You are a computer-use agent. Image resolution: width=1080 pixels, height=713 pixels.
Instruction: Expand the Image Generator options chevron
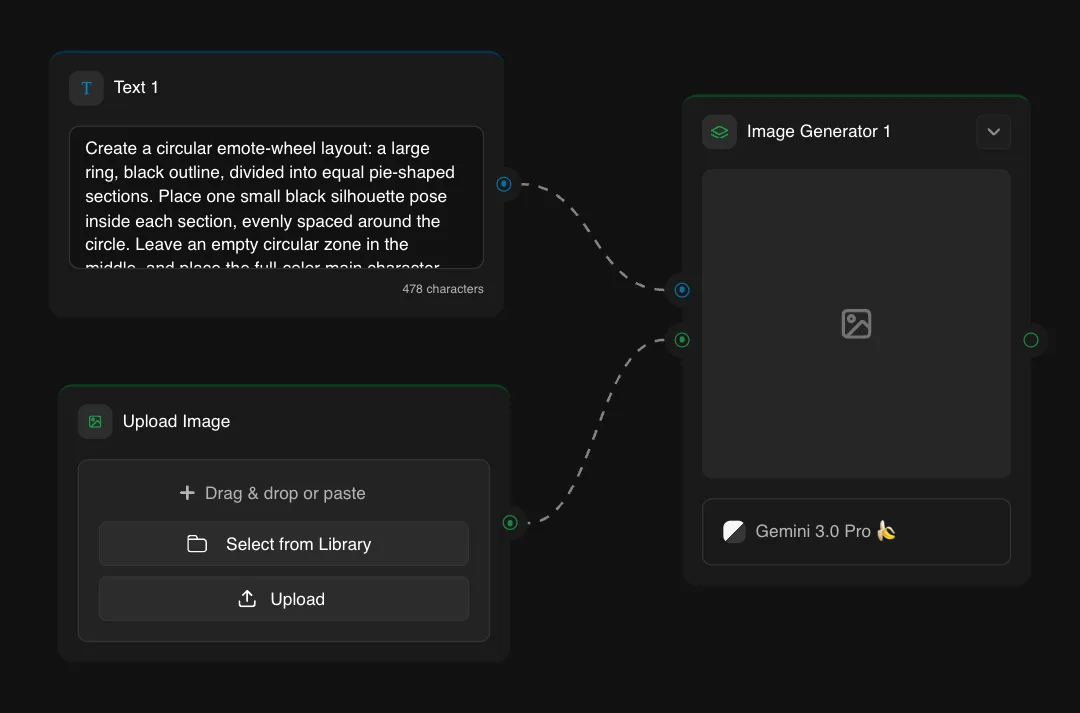point(993,131)
